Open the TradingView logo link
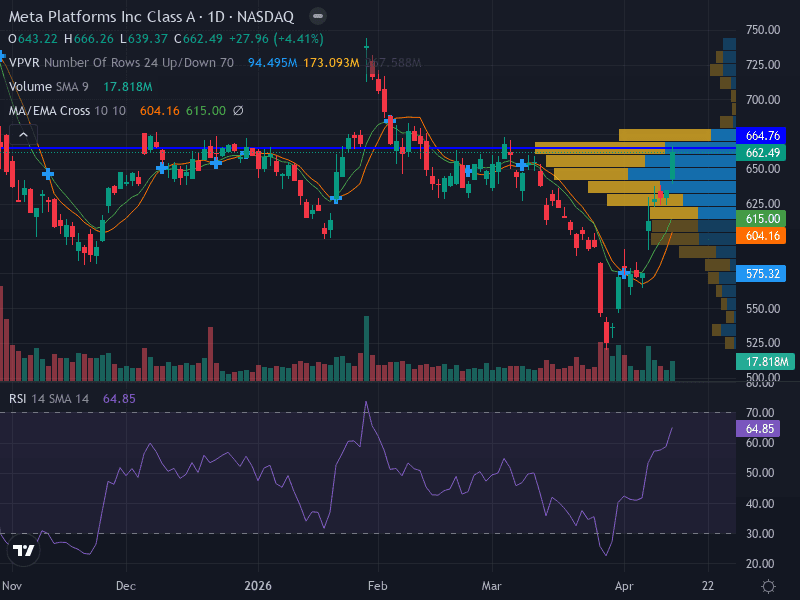The width and height of the screenshot is (800, 600). click(x=23, y=550)
